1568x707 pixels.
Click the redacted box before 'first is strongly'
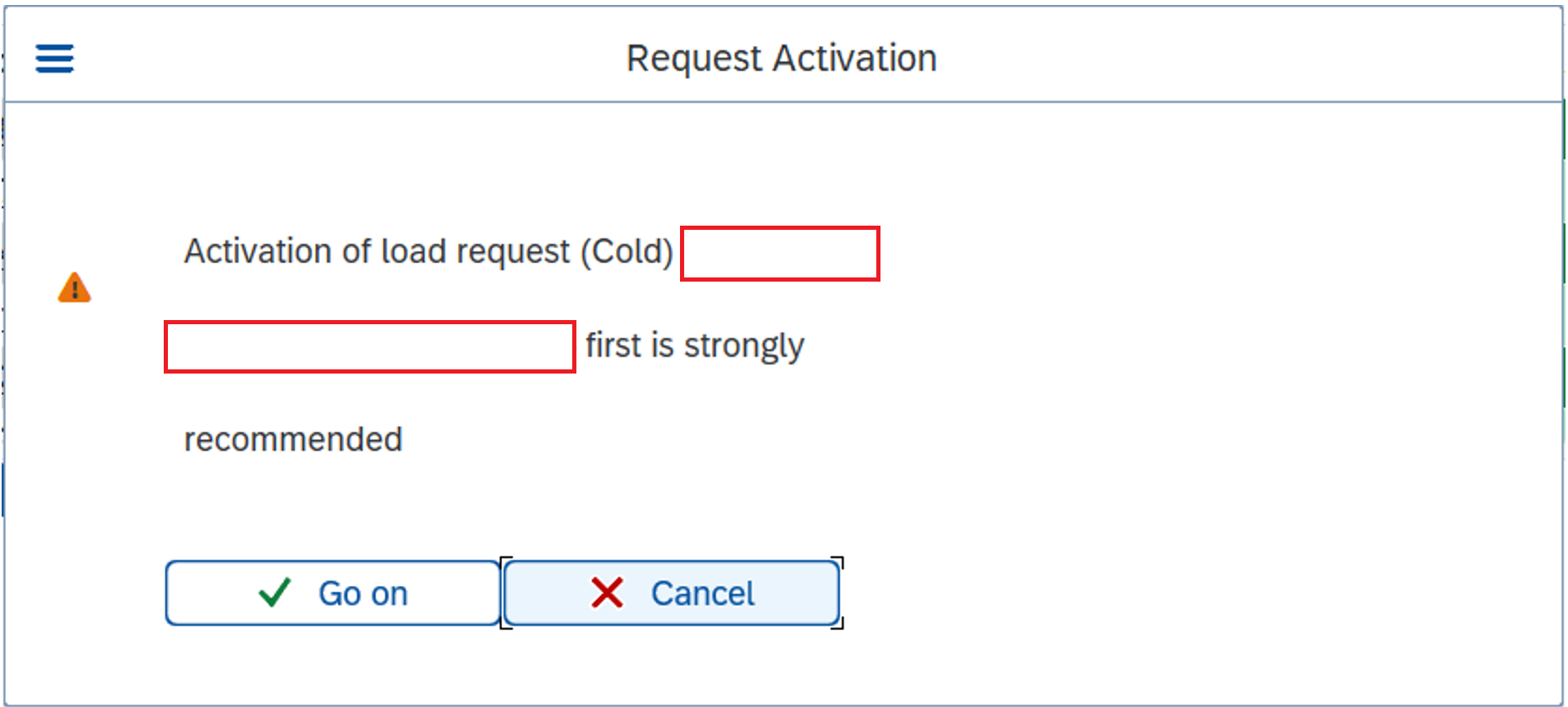tap(370, 346)
